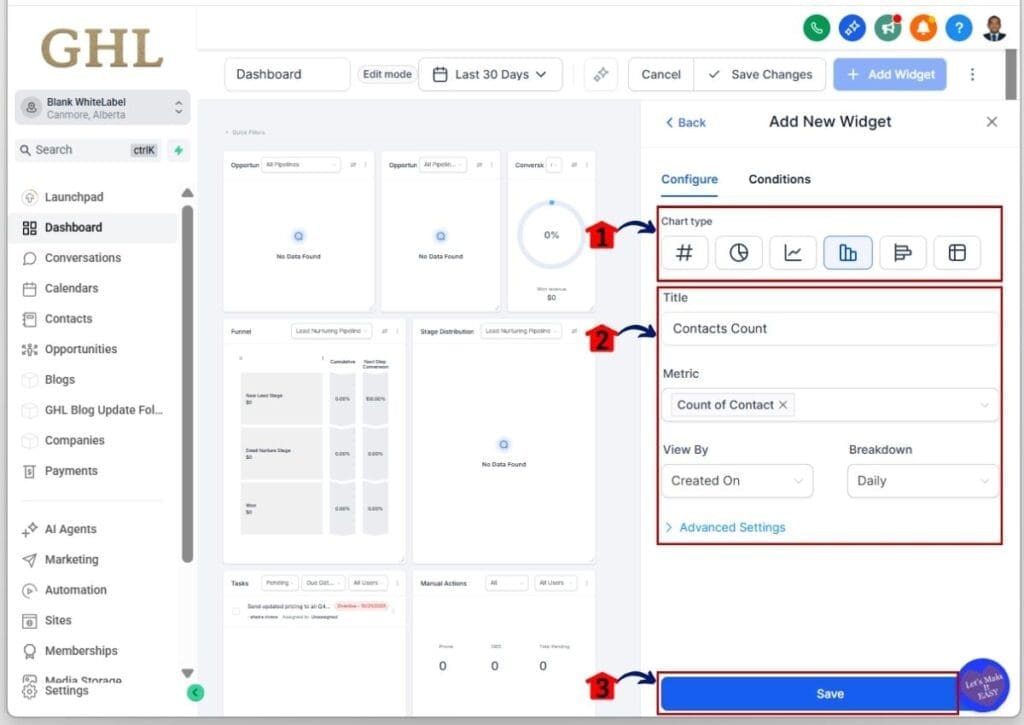Select the line chart type
This screenshot has height=725, width=1024.
(793, 253)
